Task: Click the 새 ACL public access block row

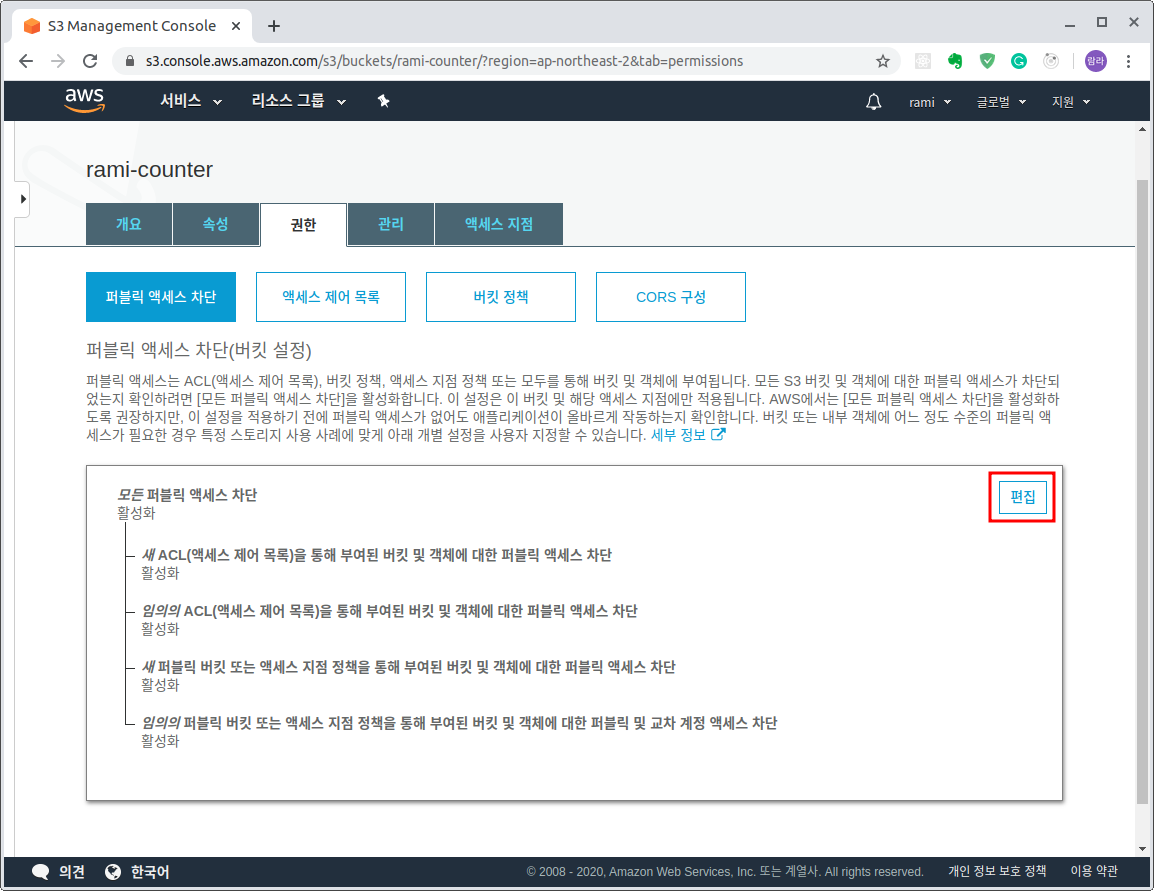Action: click(x=377, y=555)
